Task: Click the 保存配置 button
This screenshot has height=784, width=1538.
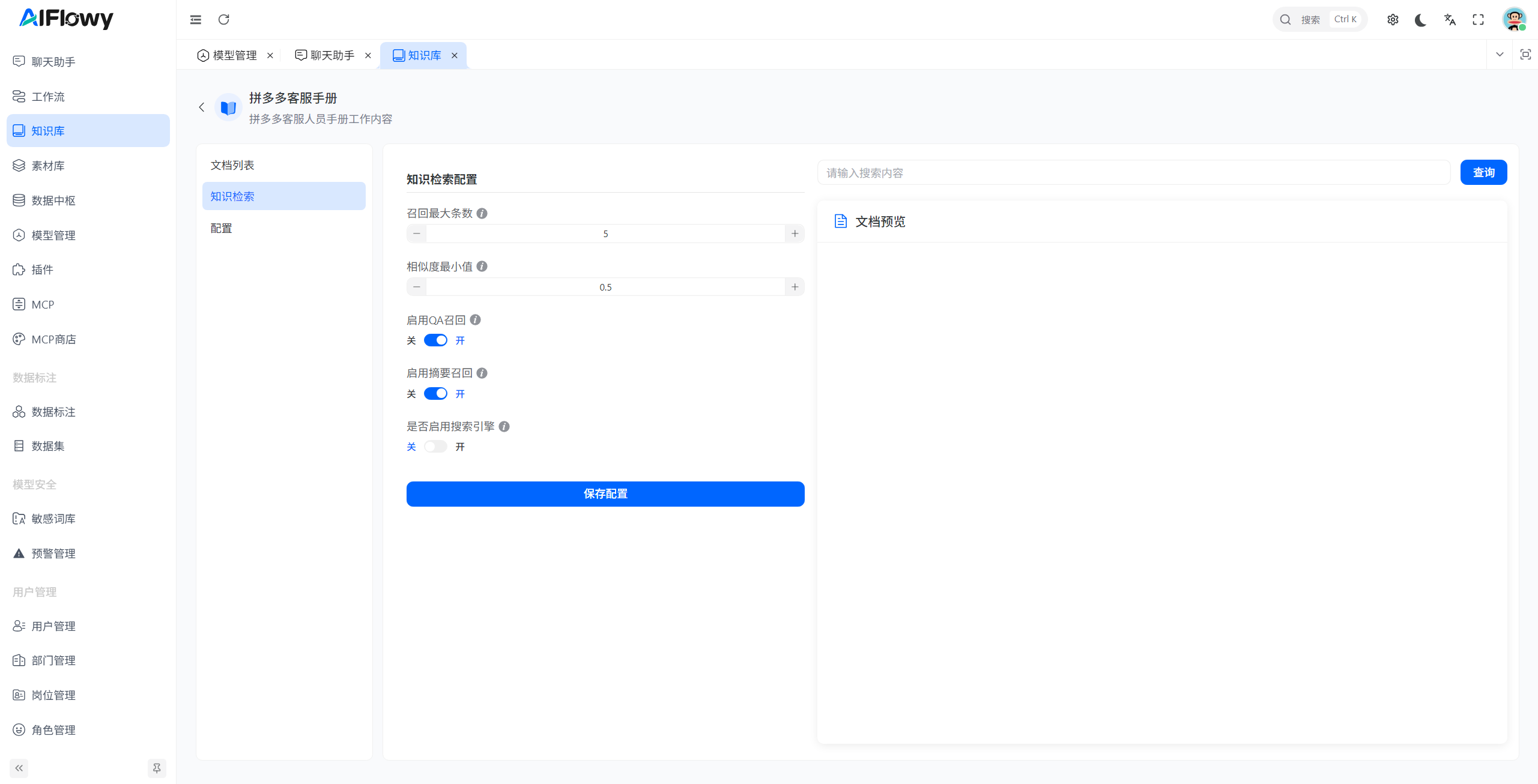Action: pyautogui.click(x=605, y=493)
